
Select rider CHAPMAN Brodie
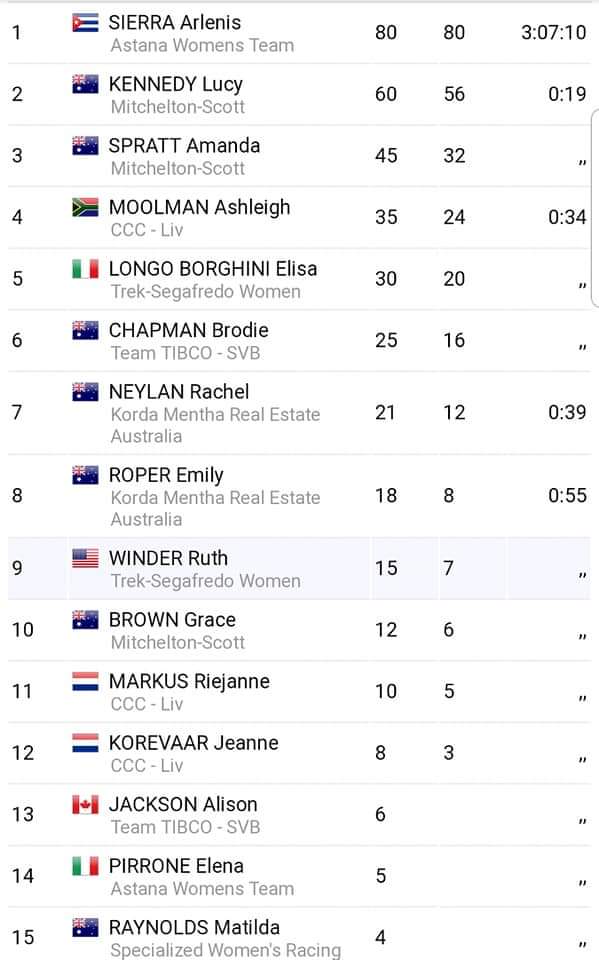point(189,331)
